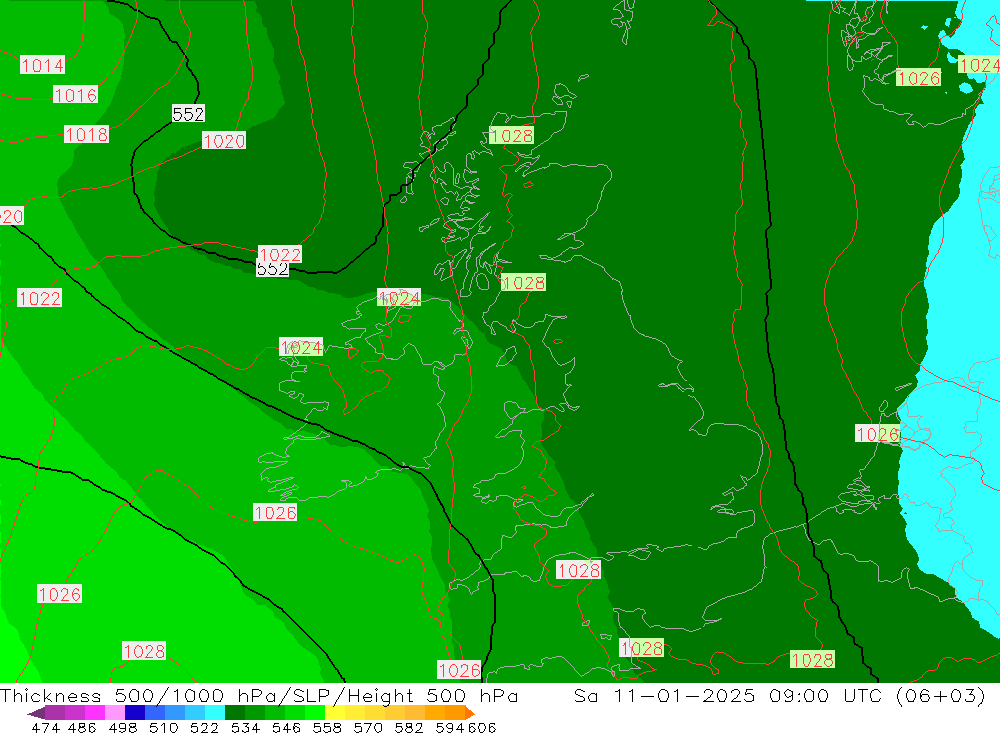This screenshot has width=1000, height=733.
Task: Click the purple arrow at legend start
Action: pos(36,713)
